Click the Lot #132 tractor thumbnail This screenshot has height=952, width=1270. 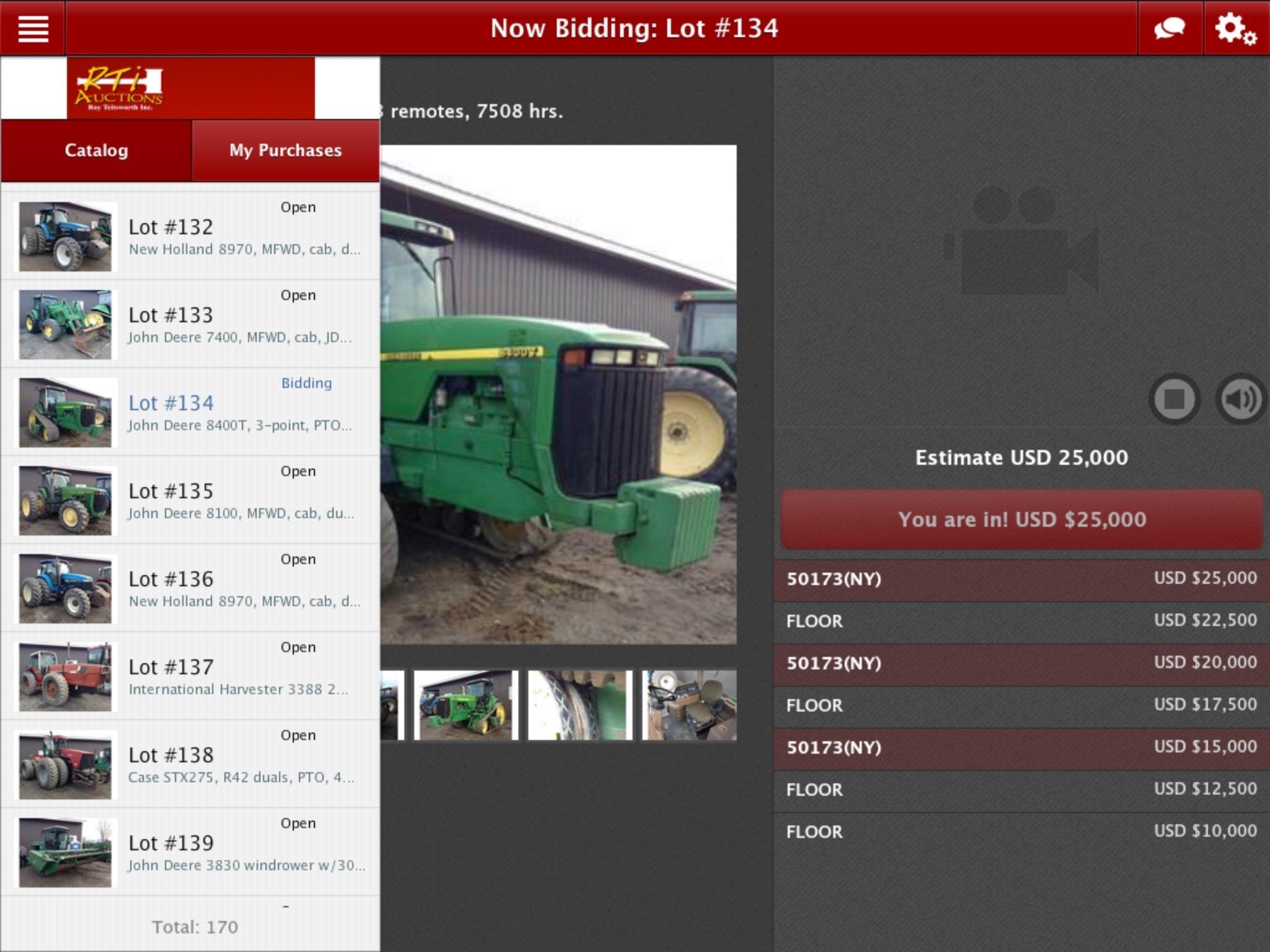(x=65, y=237)
